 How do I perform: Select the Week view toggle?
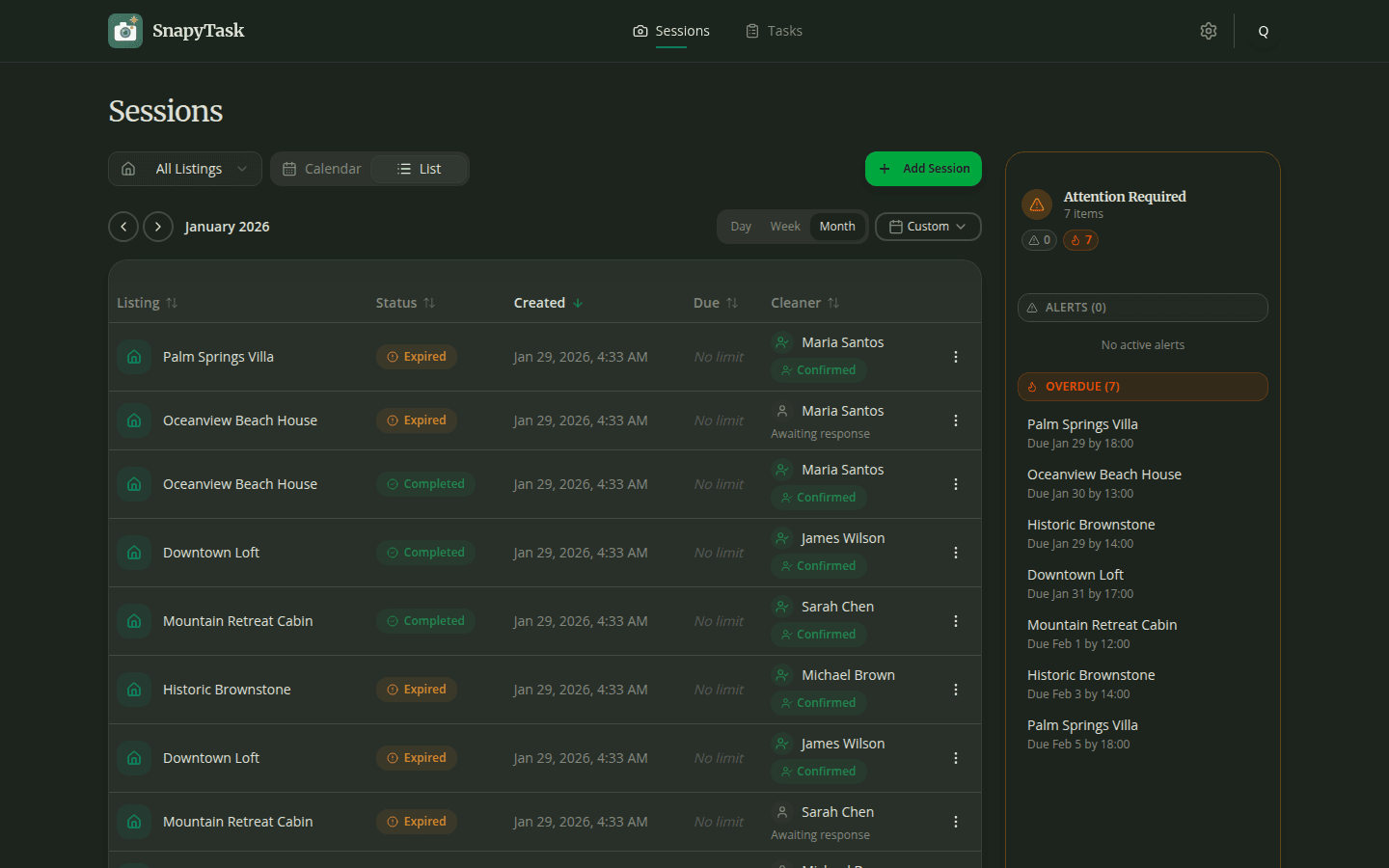(784, 226)
